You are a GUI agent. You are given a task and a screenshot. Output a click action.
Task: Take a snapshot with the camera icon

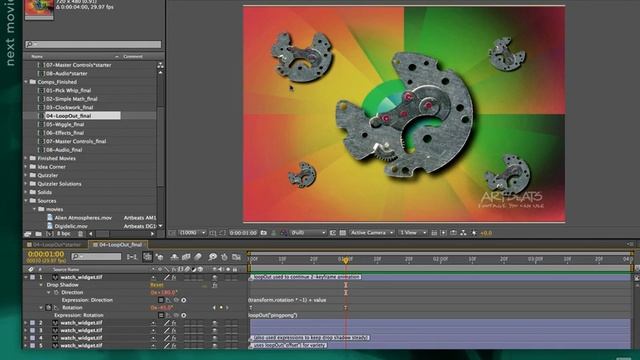264,233
